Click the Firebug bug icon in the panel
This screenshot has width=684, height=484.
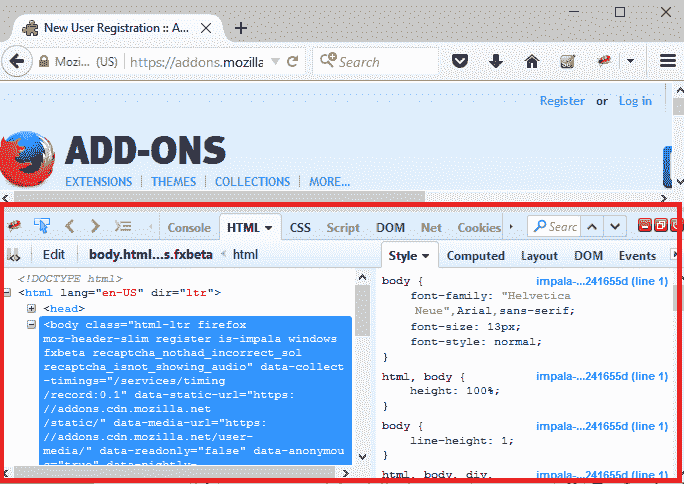coord(14,226)
